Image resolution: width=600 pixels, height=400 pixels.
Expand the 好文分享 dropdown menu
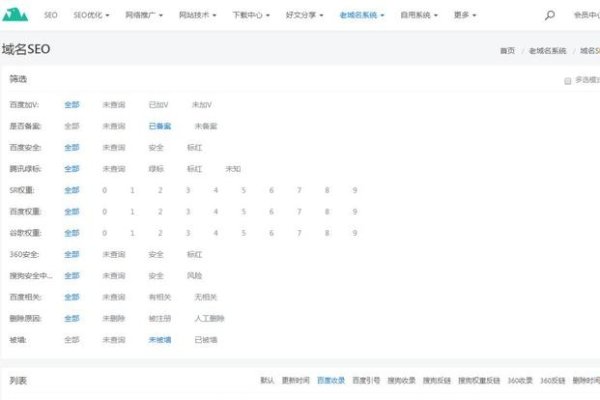pos(304,15)
